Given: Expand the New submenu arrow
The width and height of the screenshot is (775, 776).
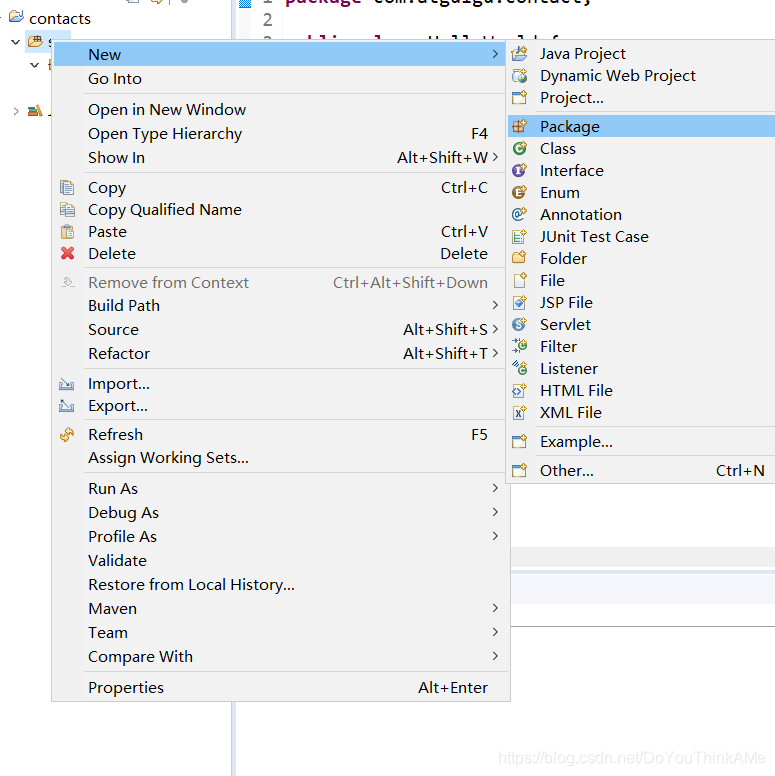Looking at the screenshot, I should 495,54.
